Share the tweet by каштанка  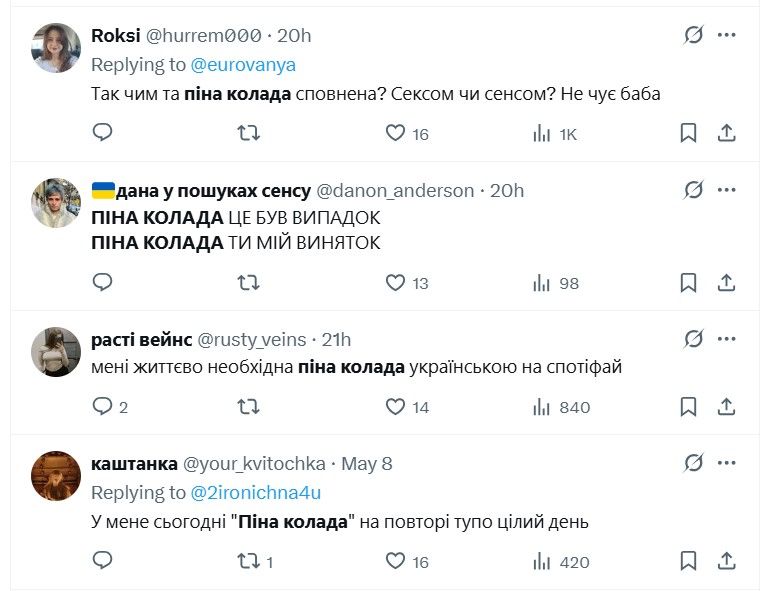[727, 561]
